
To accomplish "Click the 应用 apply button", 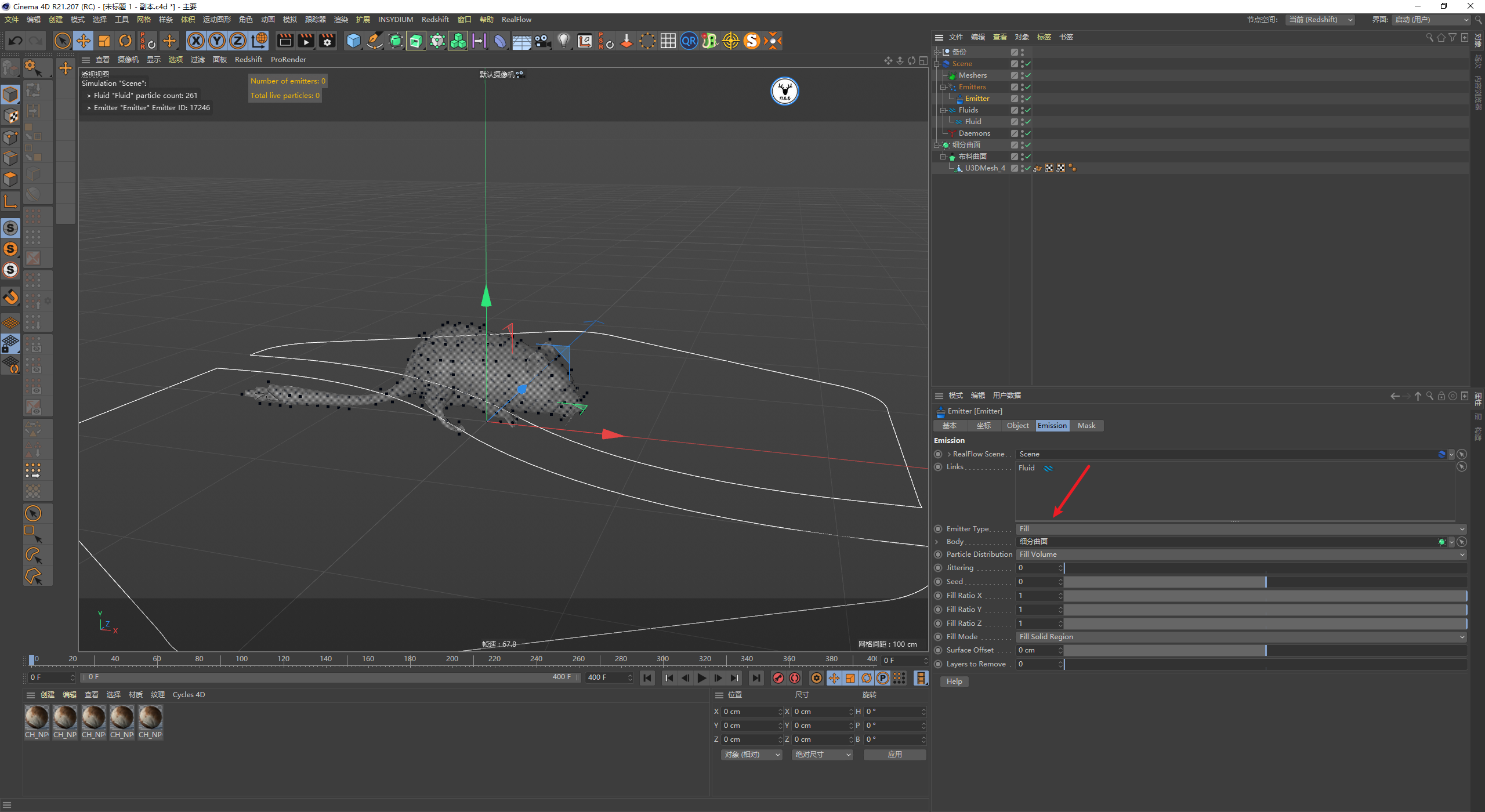I will click(894, 755).
